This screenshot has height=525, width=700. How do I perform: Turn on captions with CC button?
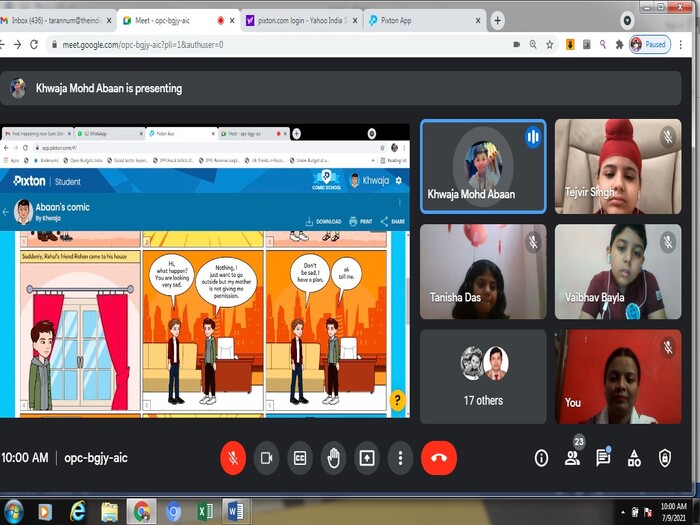300,458
